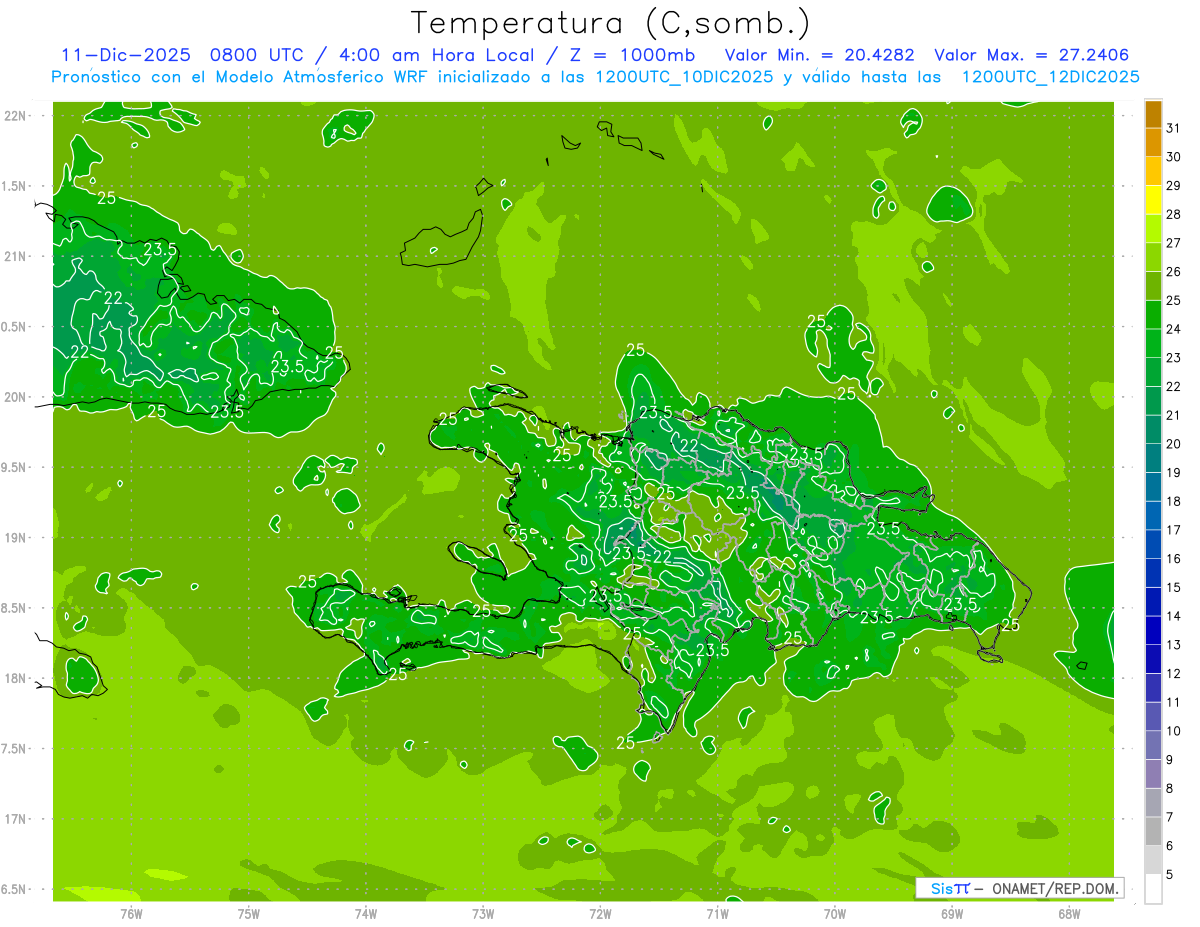Click the legend color band between 10 and 11
1200x927 pixels.
coord(1153,717)
